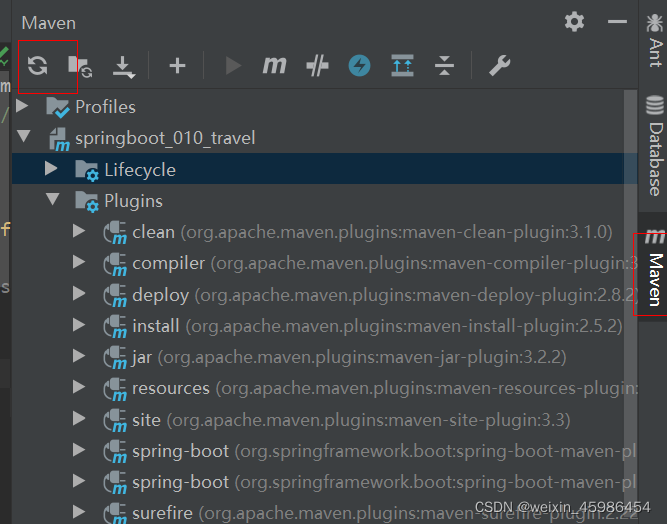Expand the surefire plugin node
The width and height of the screenshot is (667, 524).
click(x=79, y=512)
